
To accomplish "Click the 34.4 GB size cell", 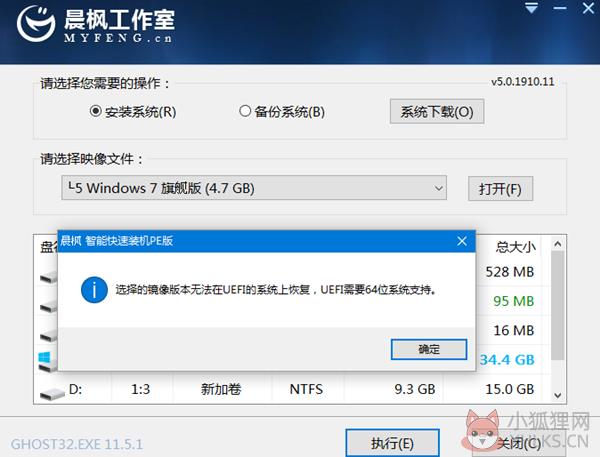I will pos(507,360).
